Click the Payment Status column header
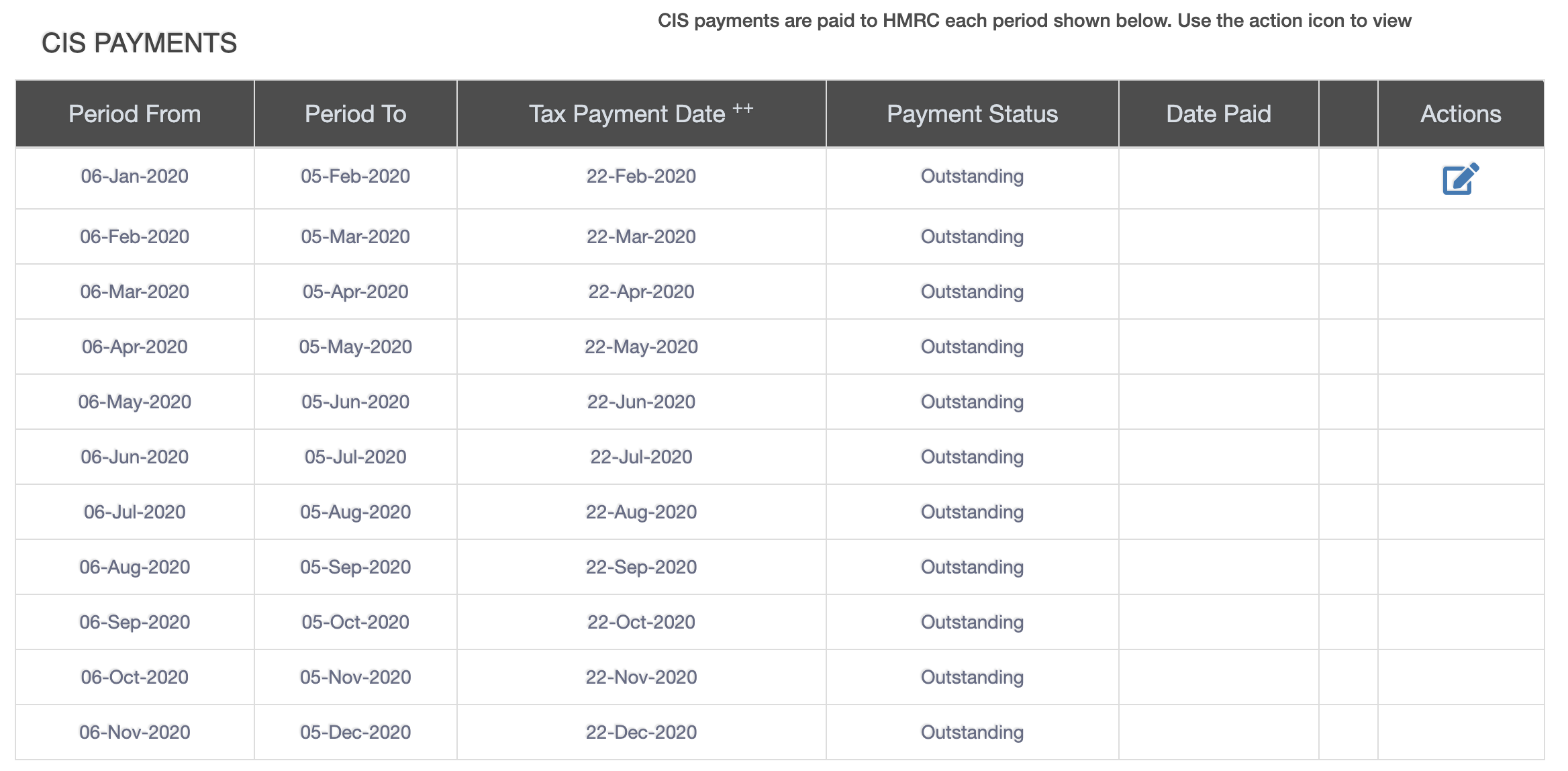This screenshot has height=771, width=1568. click(x=972, y=114)
